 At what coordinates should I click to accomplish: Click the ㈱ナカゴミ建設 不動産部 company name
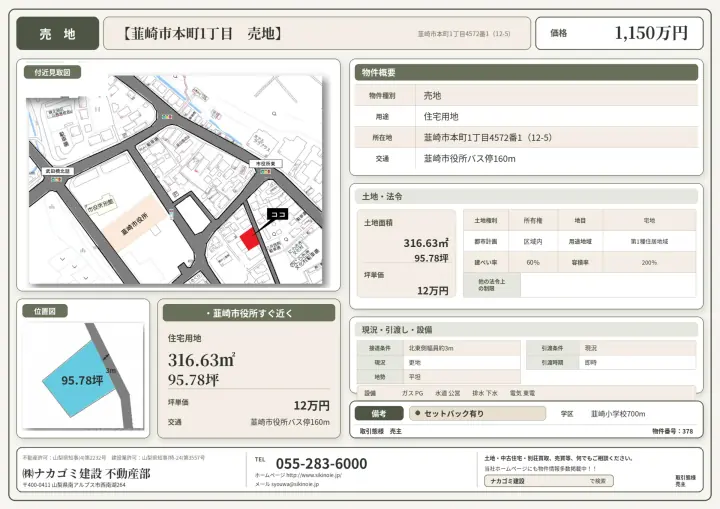point(86,474)
